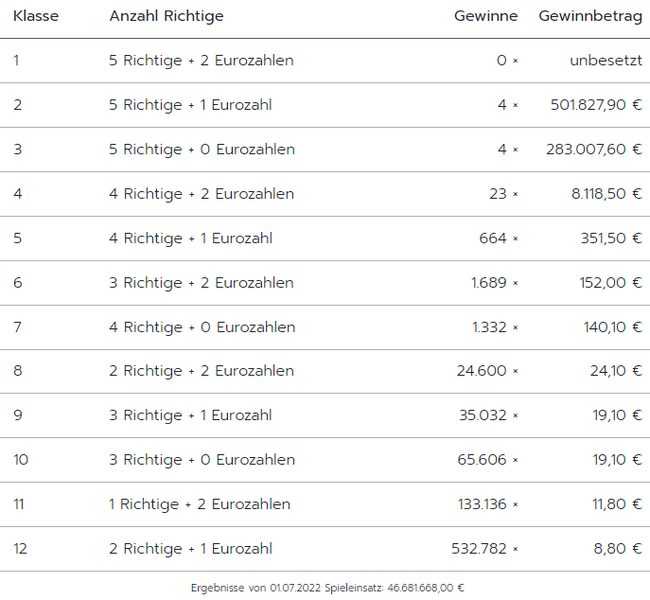Screen dimensions: 650x600
Task: Select the 1 Richtige + 2 Eurozahlen text
Action: click(x=199, y=504)
